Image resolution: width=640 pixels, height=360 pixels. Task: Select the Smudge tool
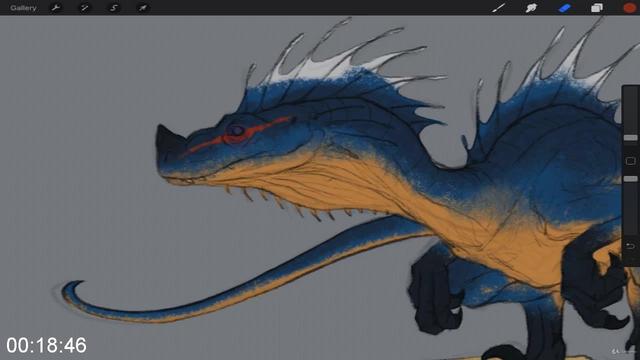pyautogui.click(x=531, y=7)
